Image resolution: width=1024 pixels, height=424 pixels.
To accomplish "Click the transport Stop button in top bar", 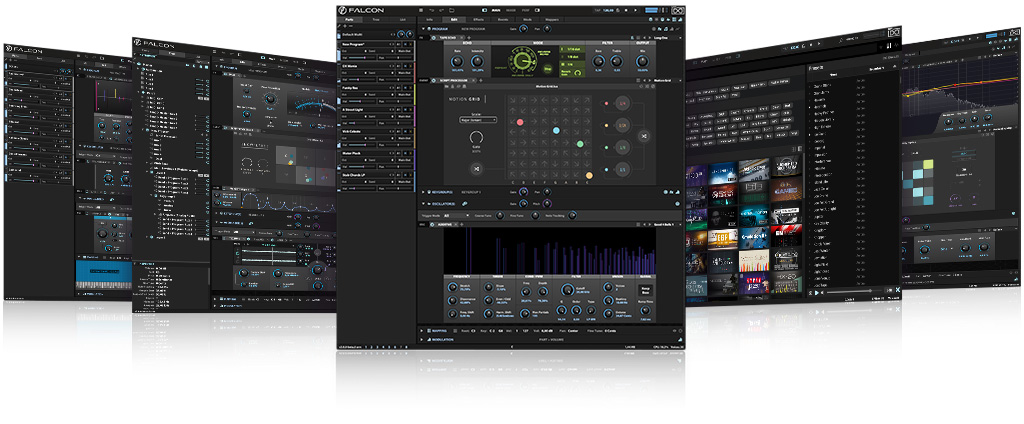I will [x=626, y=10].
